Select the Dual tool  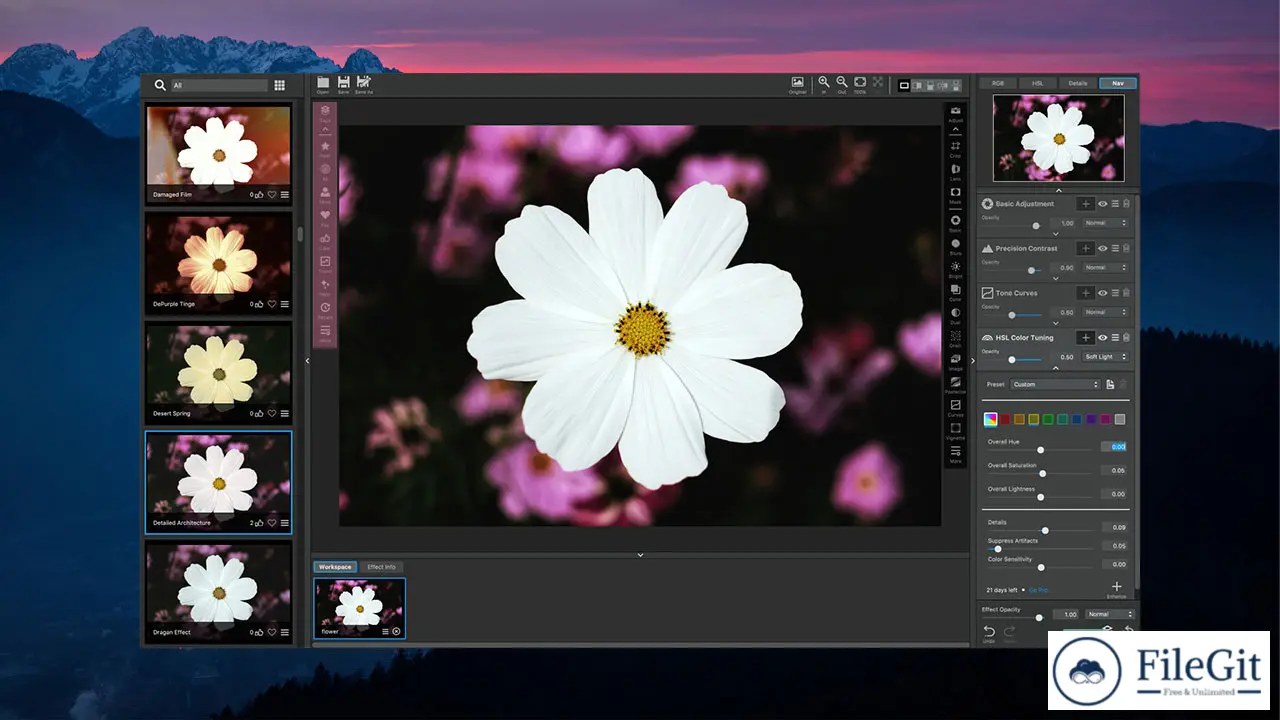click(955, 312)
